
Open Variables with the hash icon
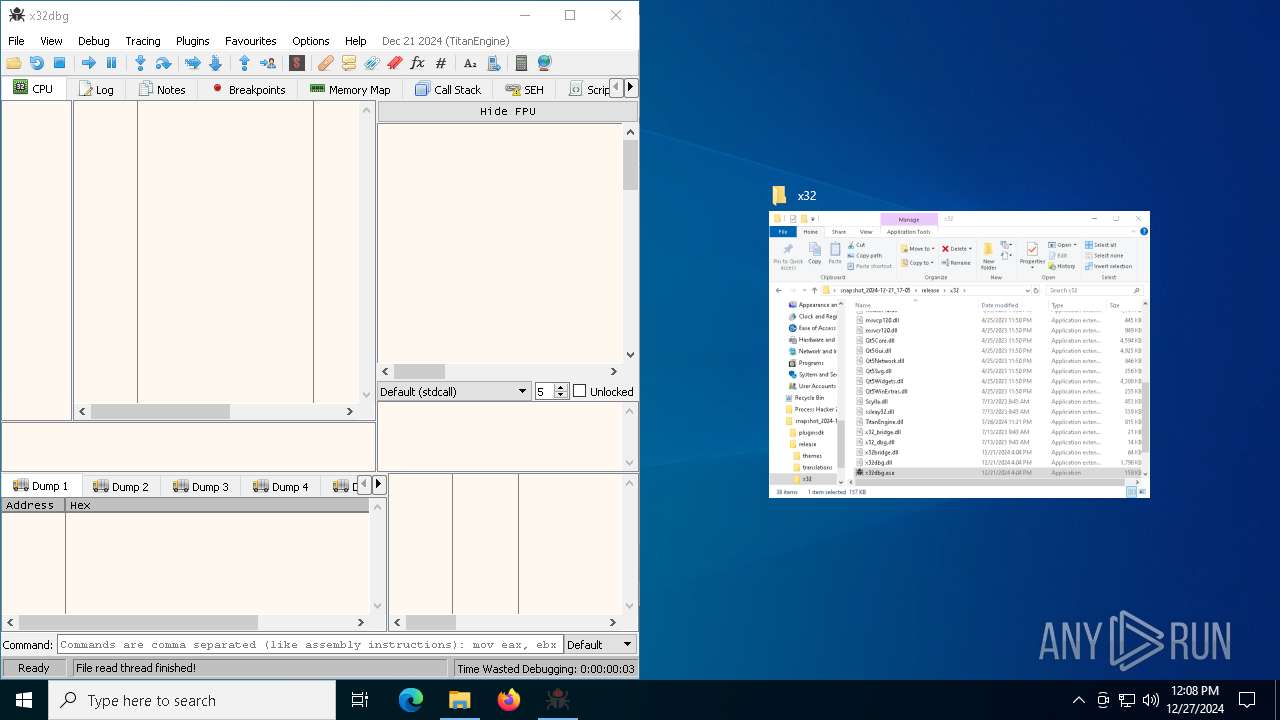click(x=441, y=63)
